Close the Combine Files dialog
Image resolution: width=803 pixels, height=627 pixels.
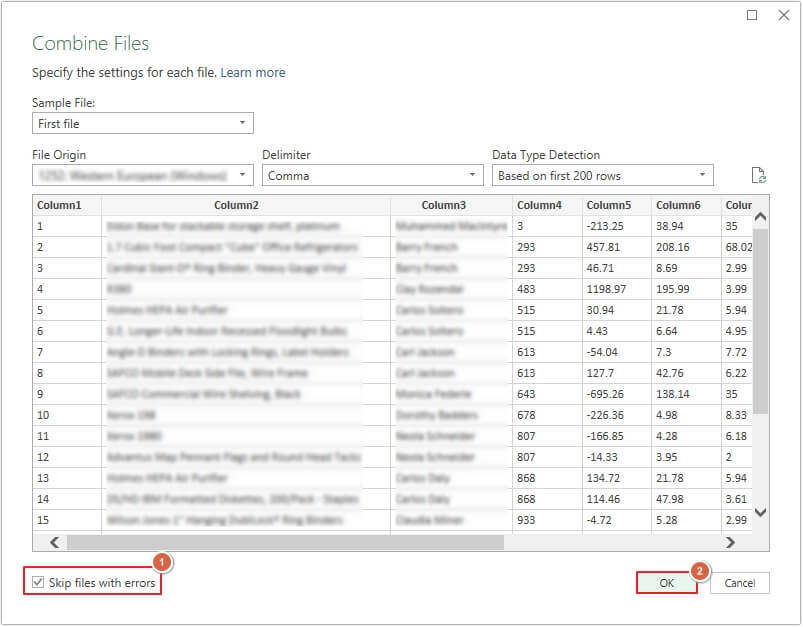pos(782,15)
